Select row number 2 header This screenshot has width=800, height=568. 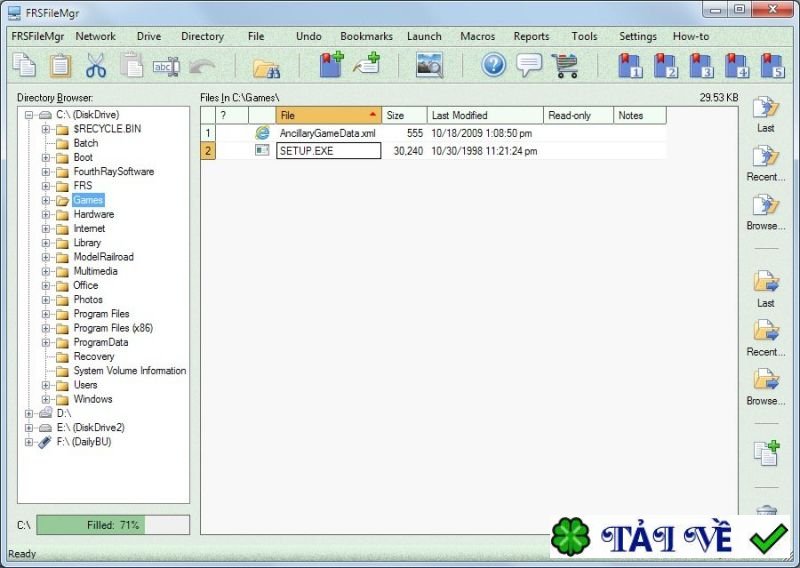208,151
